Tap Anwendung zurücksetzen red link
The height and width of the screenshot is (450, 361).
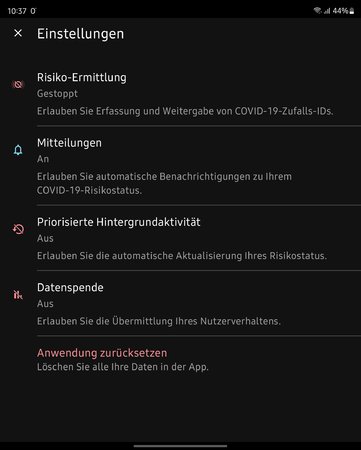pyautogui.click(x=102, y=353)
